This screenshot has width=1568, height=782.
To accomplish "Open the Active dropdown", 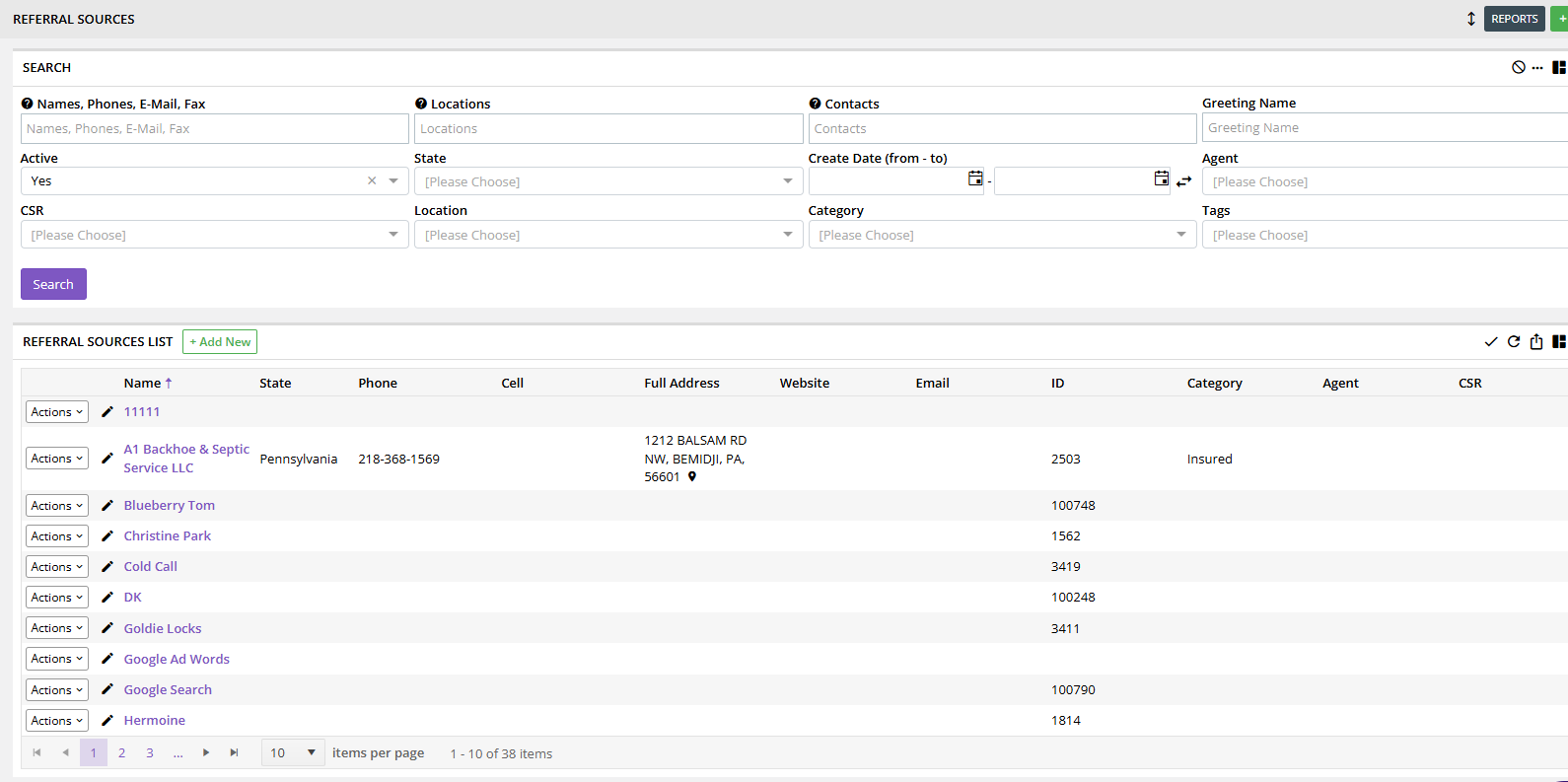I will pos(393,180).
